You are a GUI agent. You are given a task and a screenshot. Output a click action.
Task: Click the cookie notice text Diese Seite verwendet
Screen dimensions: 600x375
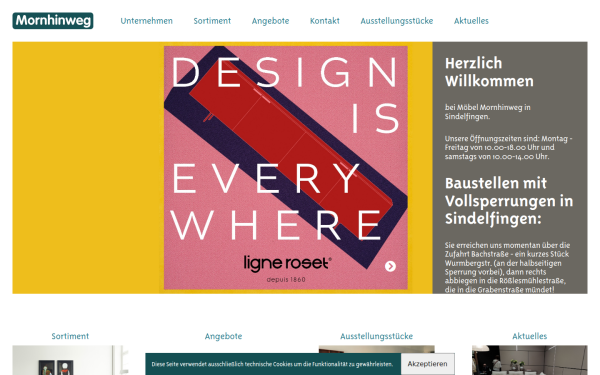(x=272, y=364)
